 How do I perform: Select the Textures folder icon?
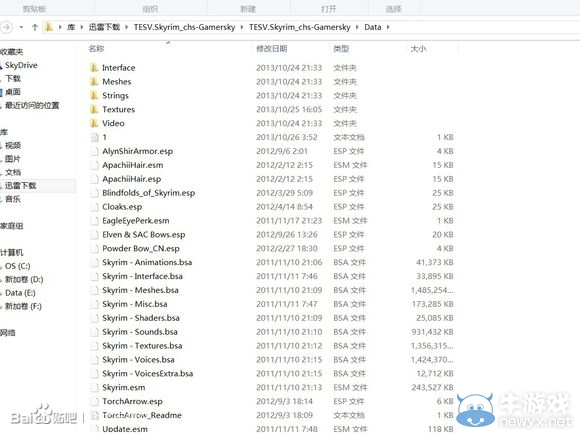(x=94, y=109)
